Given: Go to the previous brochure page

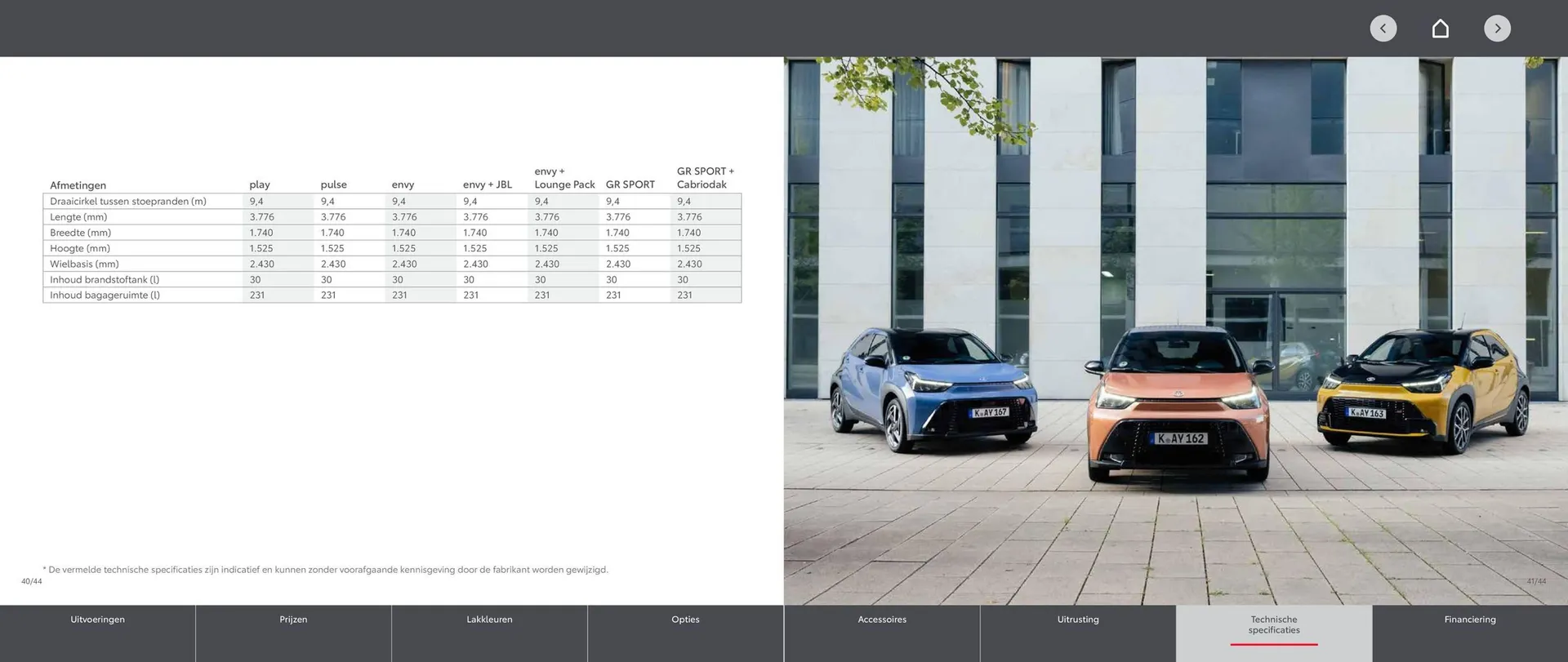Looking at the screenshot, I should 1383,29.
